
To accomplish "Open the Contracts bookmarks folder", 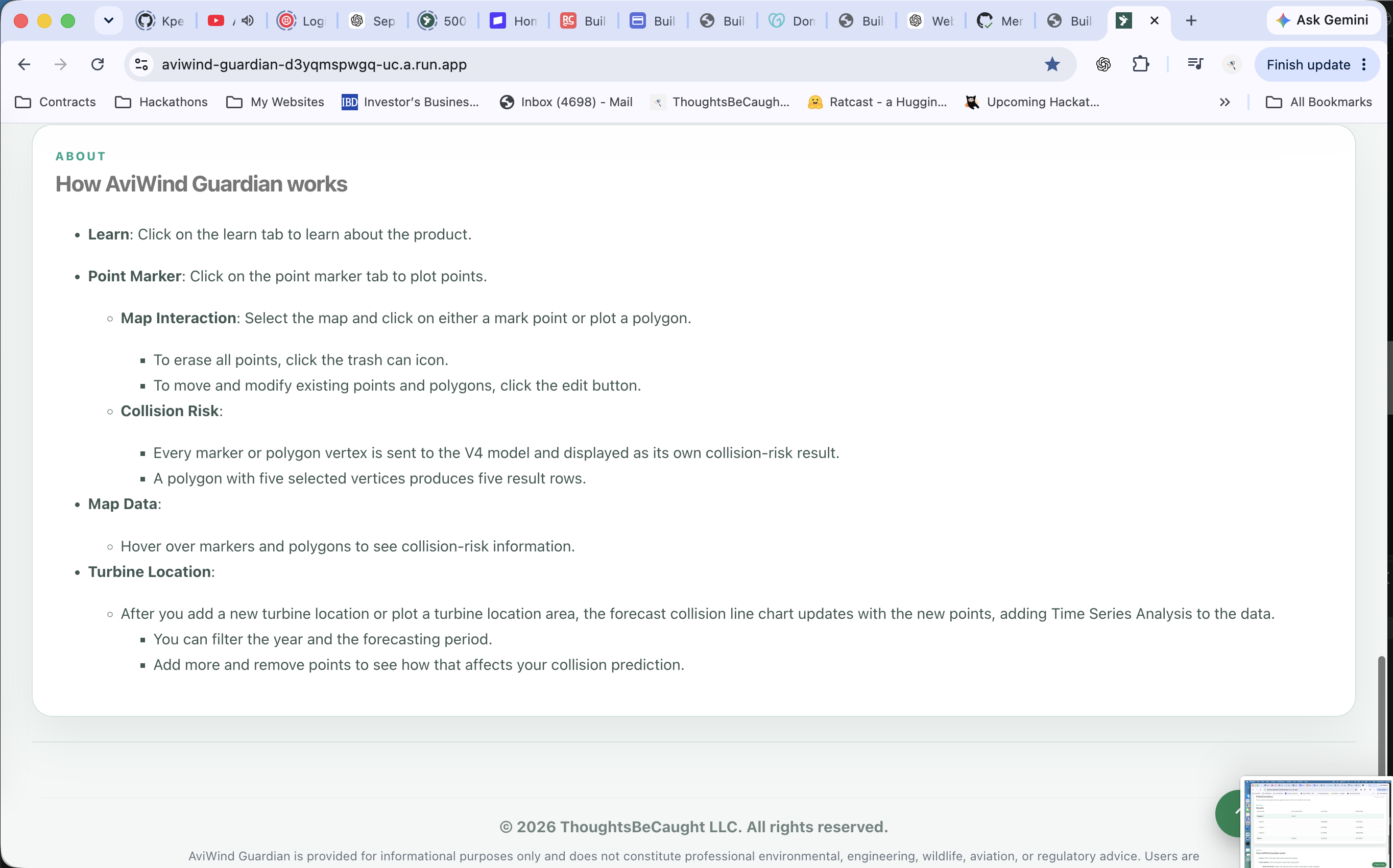I will pos(56,102).
